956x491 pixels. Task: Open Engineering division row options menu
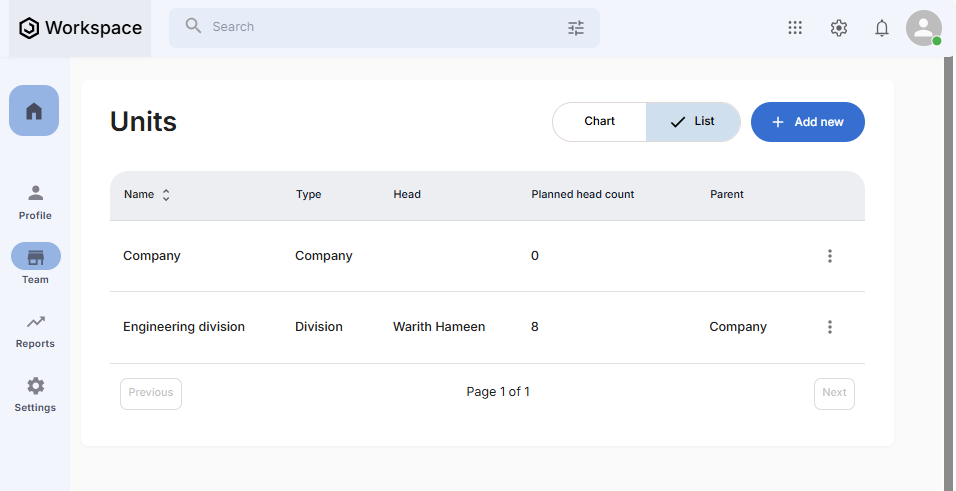(x=829, y=327)
